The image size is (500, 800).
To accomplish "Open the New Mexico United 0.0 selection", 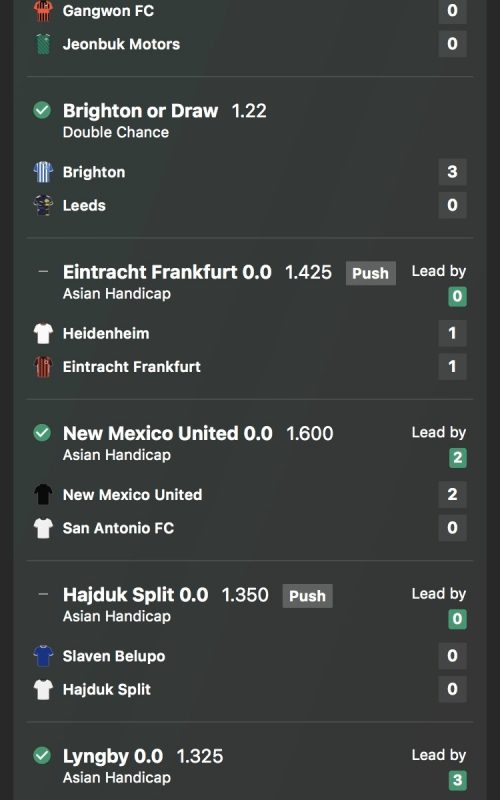I will (x=167, y=433).
